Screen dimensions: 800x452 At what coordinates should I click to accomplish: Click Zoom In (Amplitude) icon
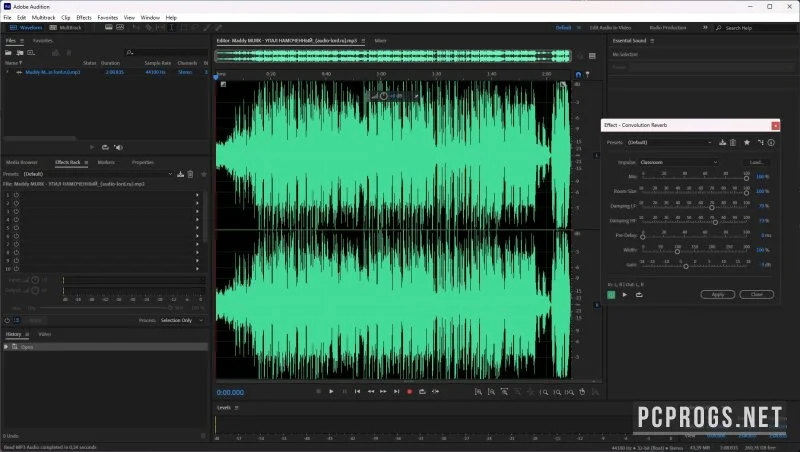click(478, 392)
